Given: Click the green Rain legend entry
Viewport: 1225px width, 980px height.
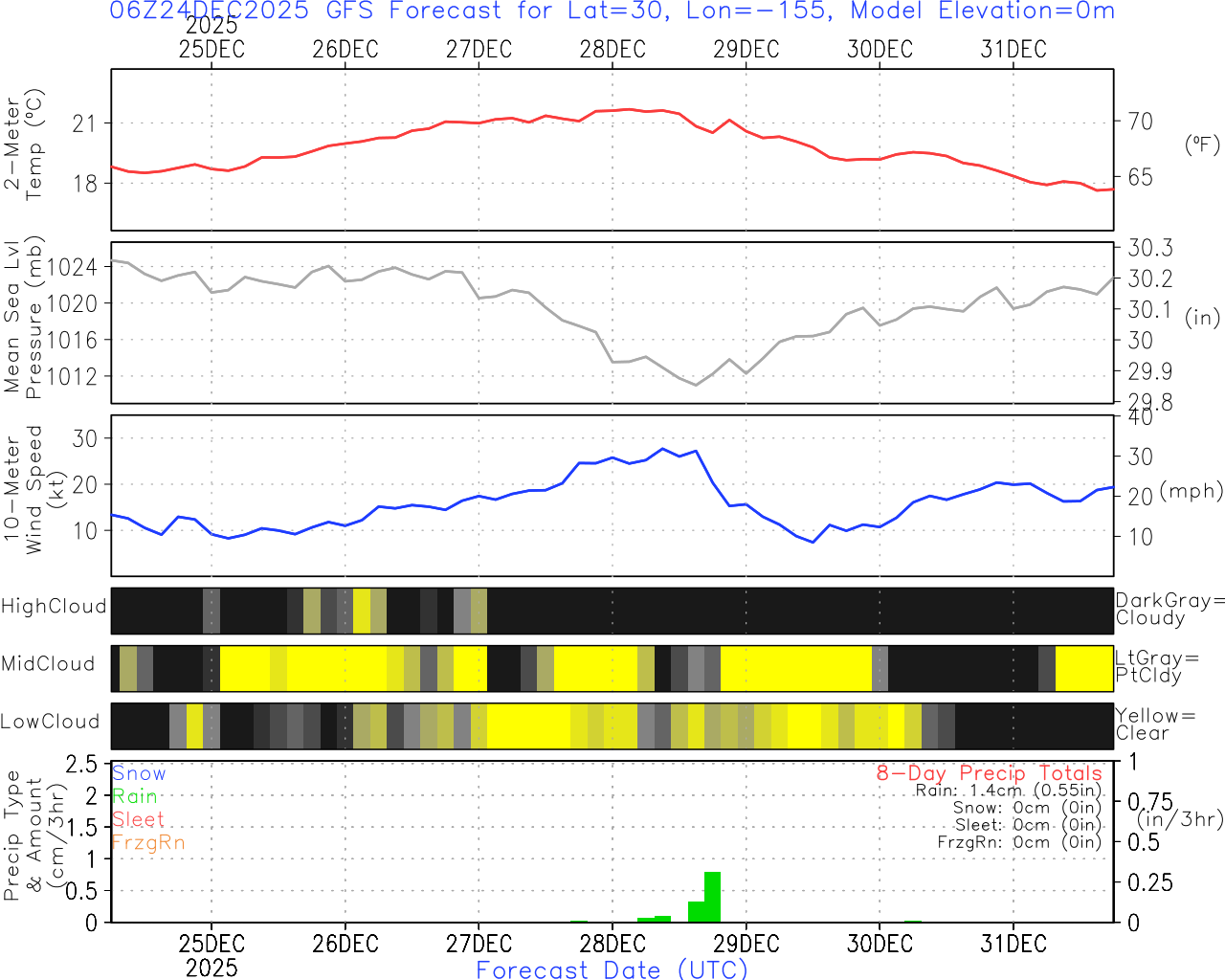Looking at the screenshot, I should pyautogui.click(x=135, y=796).
